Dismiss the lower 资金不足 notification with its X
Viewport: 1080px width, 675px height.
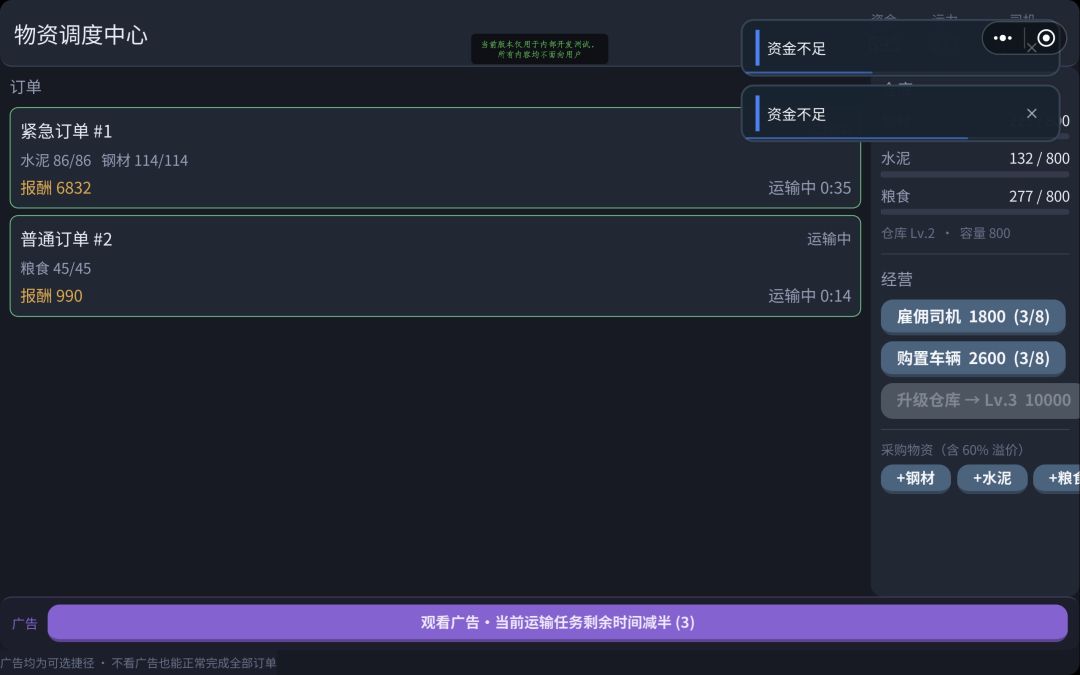pyautogui.click(x=1031, y=114)
